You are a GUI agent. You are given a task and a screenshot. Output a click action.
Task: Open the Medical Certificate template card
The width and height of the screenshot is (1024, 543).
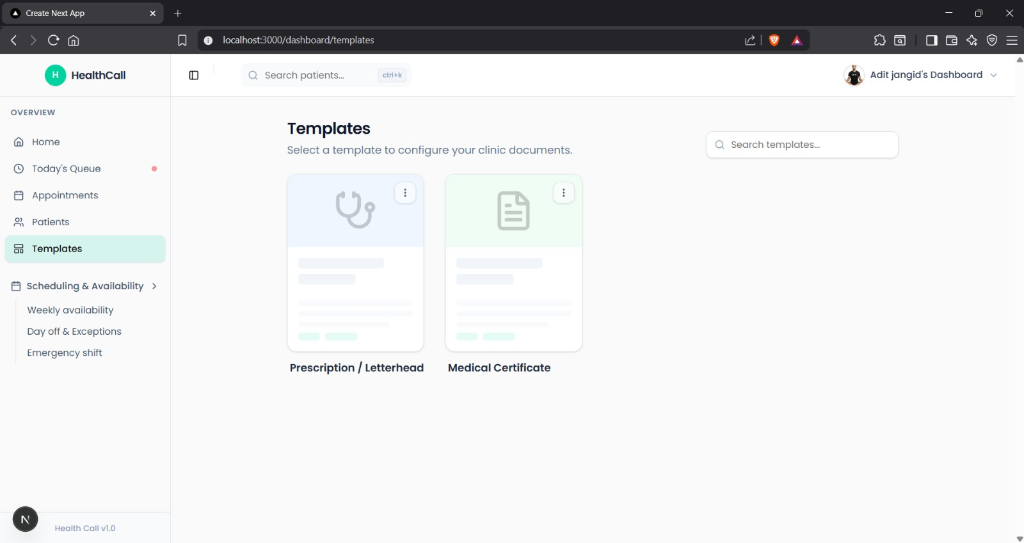point(513,263)
